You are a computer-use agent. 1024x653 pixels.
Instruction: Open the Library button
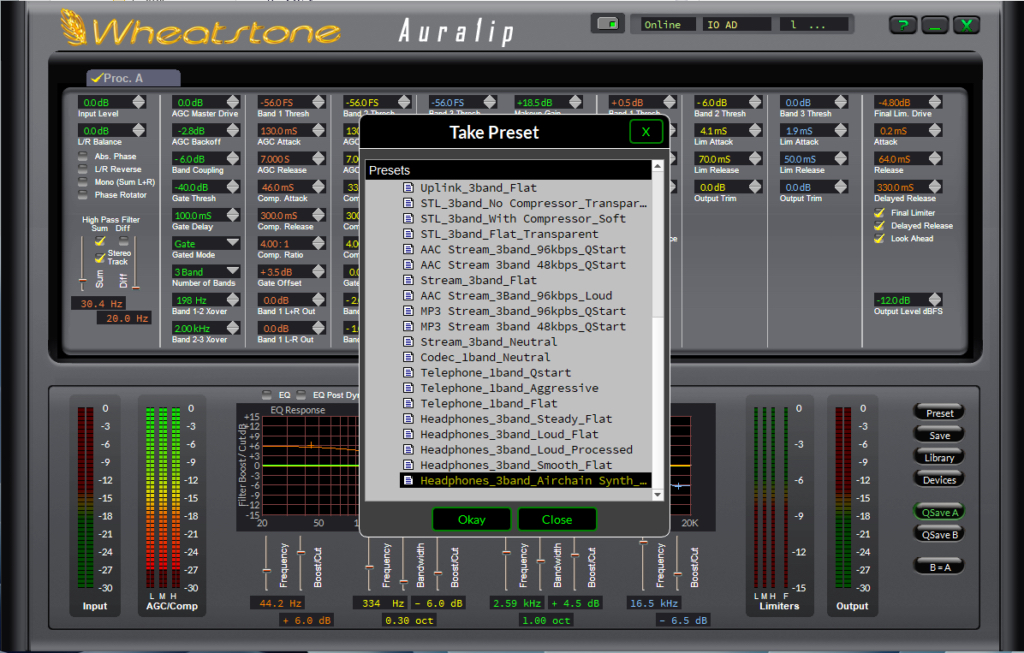(x=939, y=458)
